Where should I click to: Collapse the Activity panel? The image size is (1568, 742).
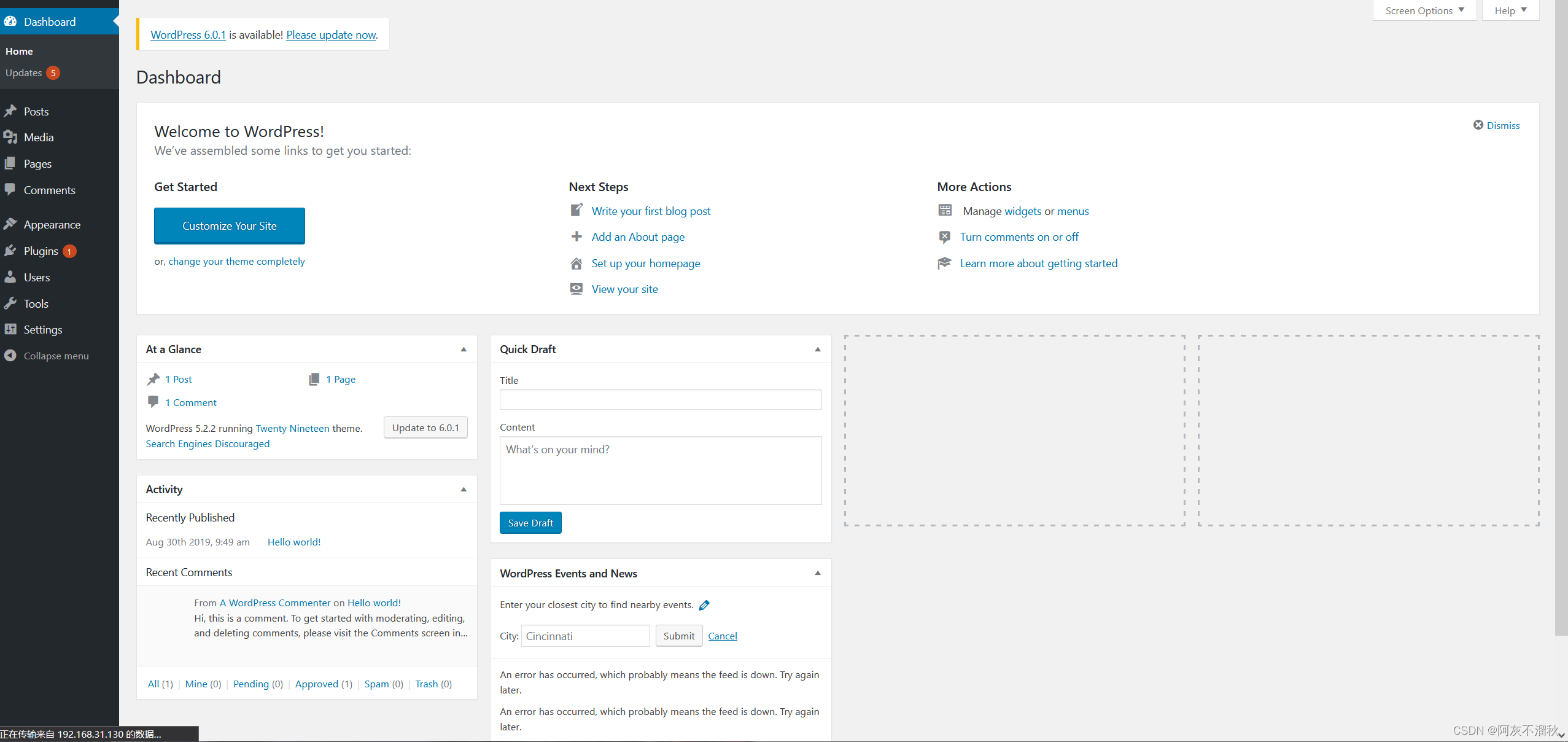[x=464, y=489]
